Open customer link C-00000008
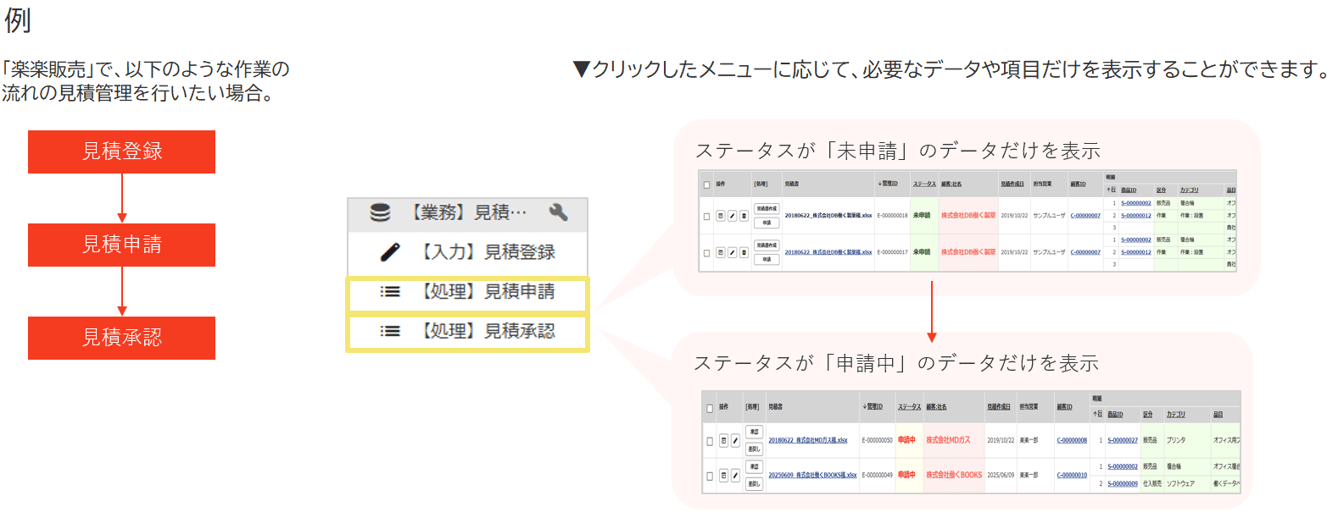 pyautogui.click(x=1072, y=441)
